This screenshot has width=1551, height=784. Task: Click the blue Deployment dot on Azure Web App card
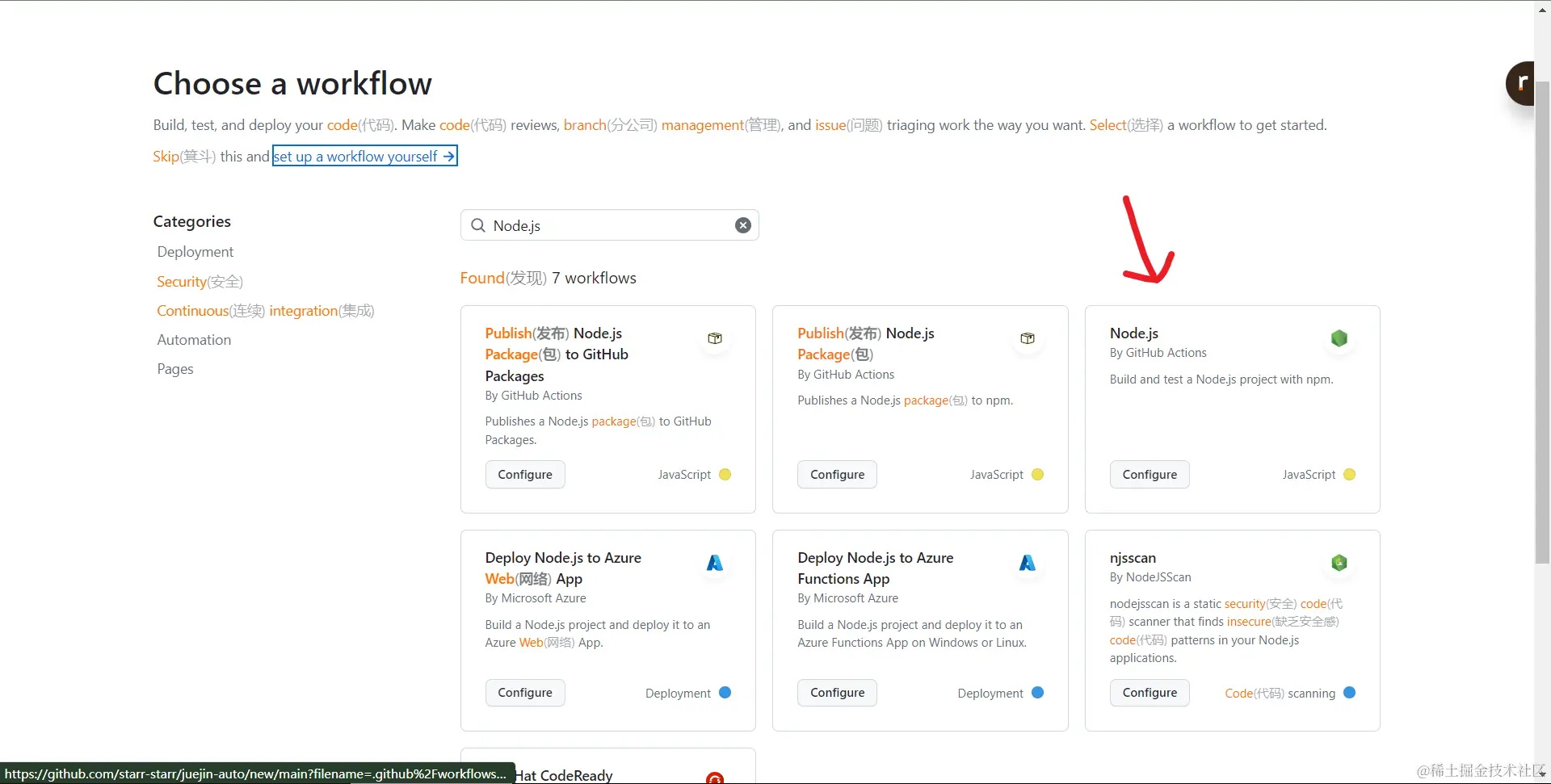(725, 693)
